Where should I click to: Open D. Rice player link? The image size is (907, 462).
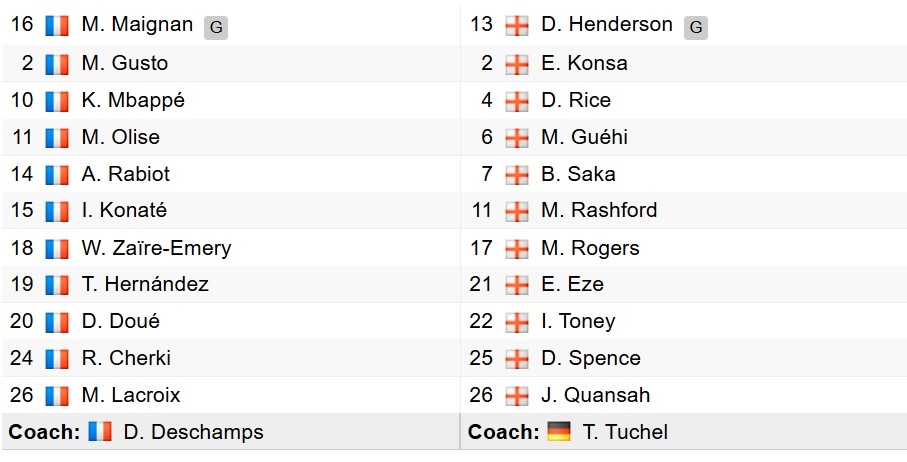[576, 100]
